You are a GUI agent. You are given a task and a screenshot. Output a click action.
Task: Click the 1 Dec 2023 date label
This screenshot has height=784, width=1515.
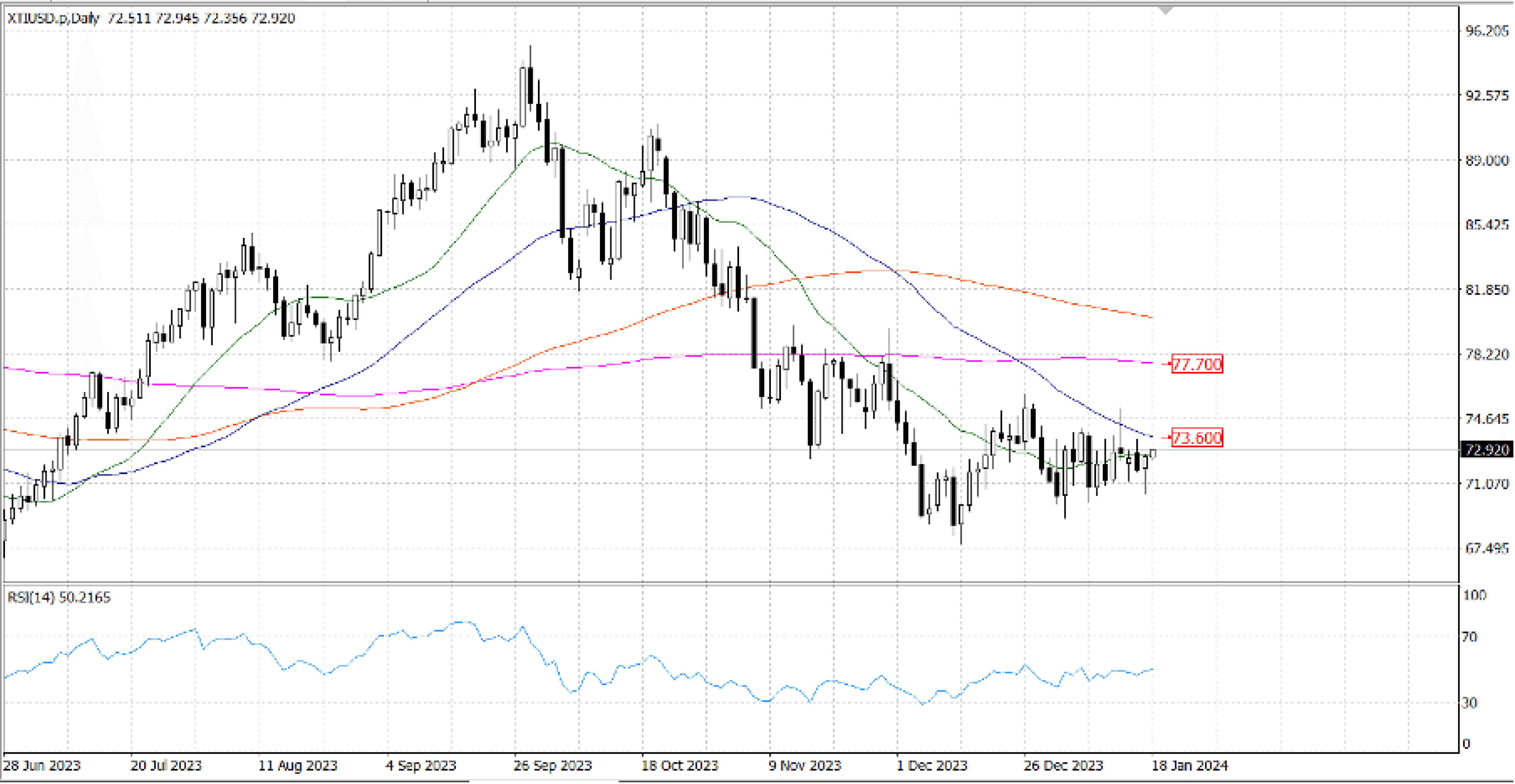pyautogui.click(x=932, y=766)
